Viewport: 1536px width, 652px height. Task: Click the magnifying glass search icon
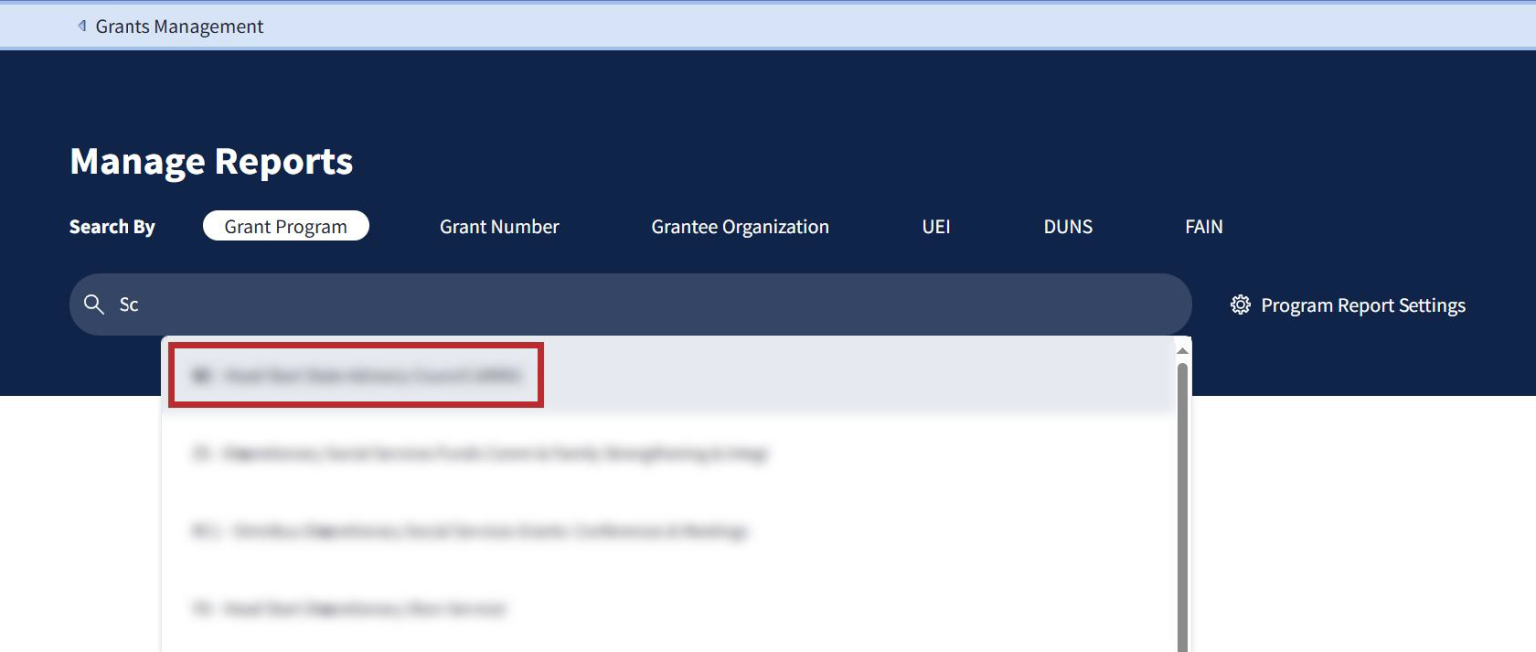coord(94,305)
